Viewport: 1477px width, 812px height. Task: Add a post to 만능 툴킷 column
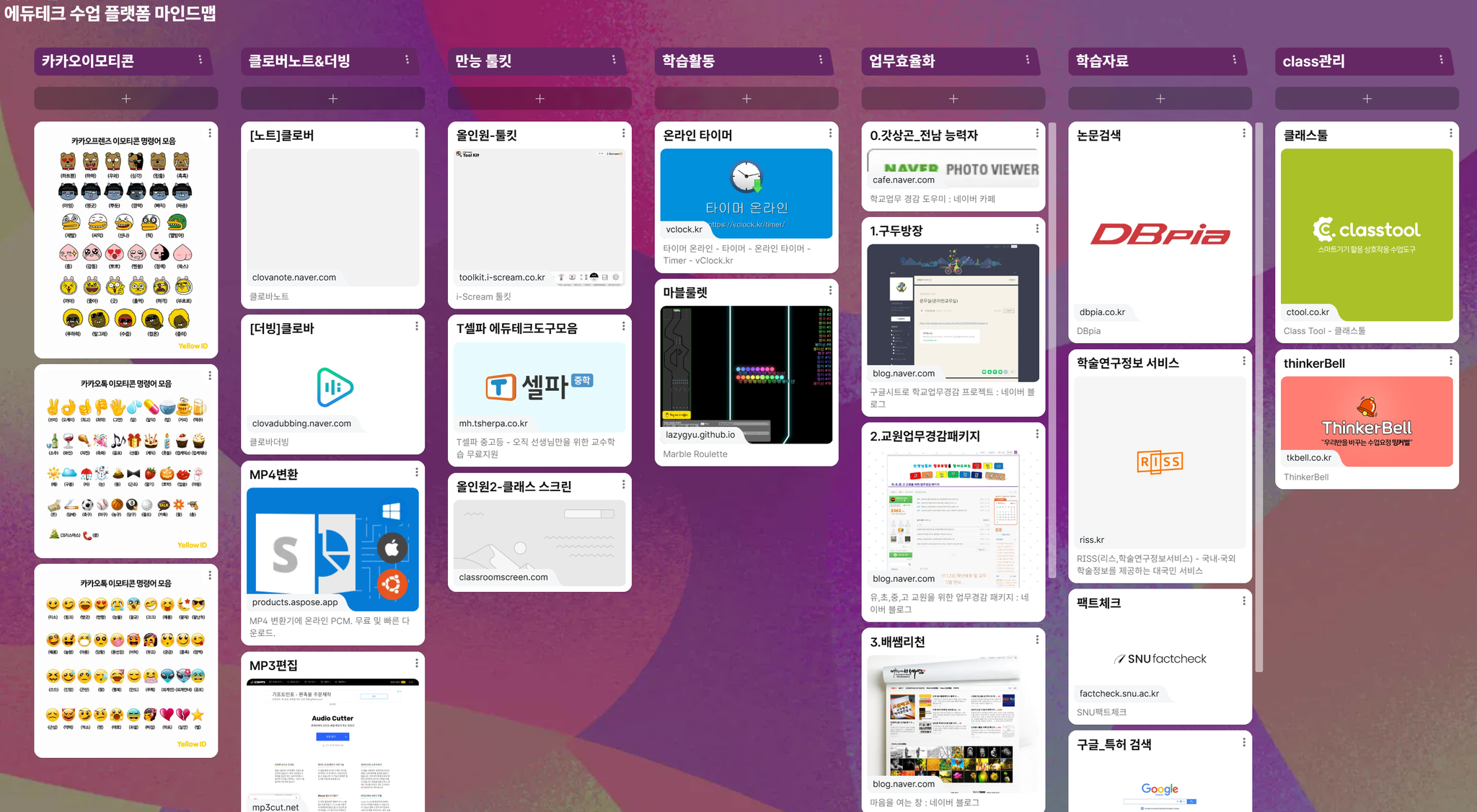click(x=539, y=98)
